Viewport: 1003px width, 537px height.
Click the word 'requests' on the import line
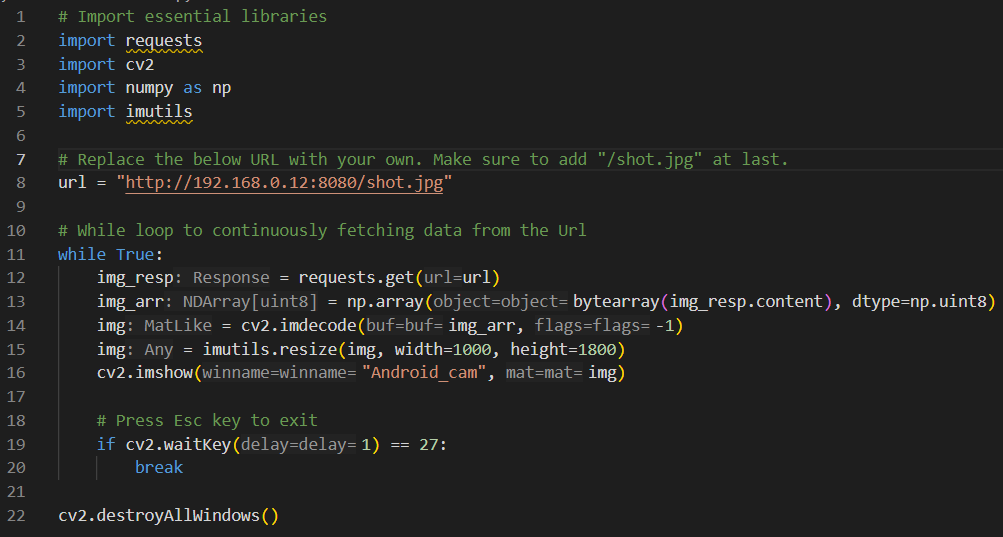click(x=164, y=41)
